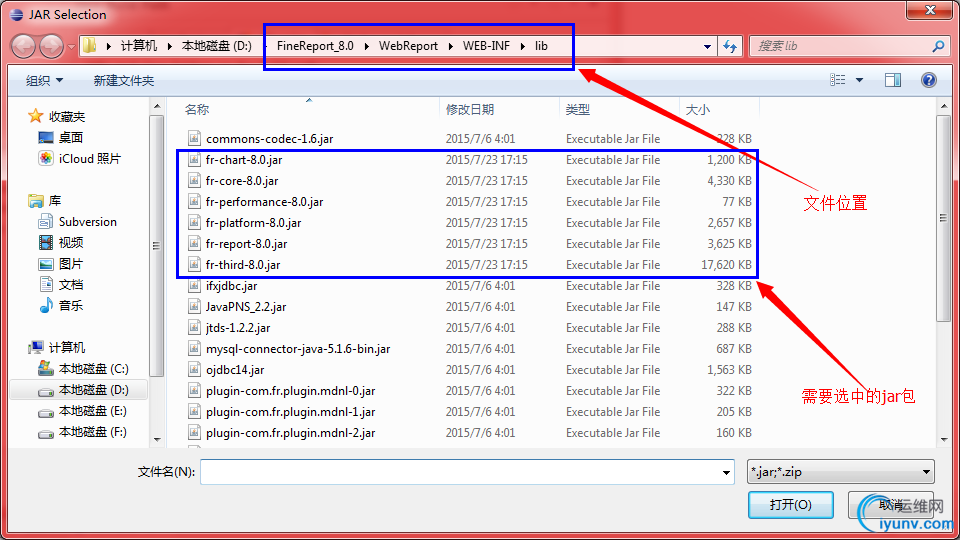Click the fr-platform-8.0.jar file icon
Viewport: 960px width, 540px height.
[x=194, y=223]
